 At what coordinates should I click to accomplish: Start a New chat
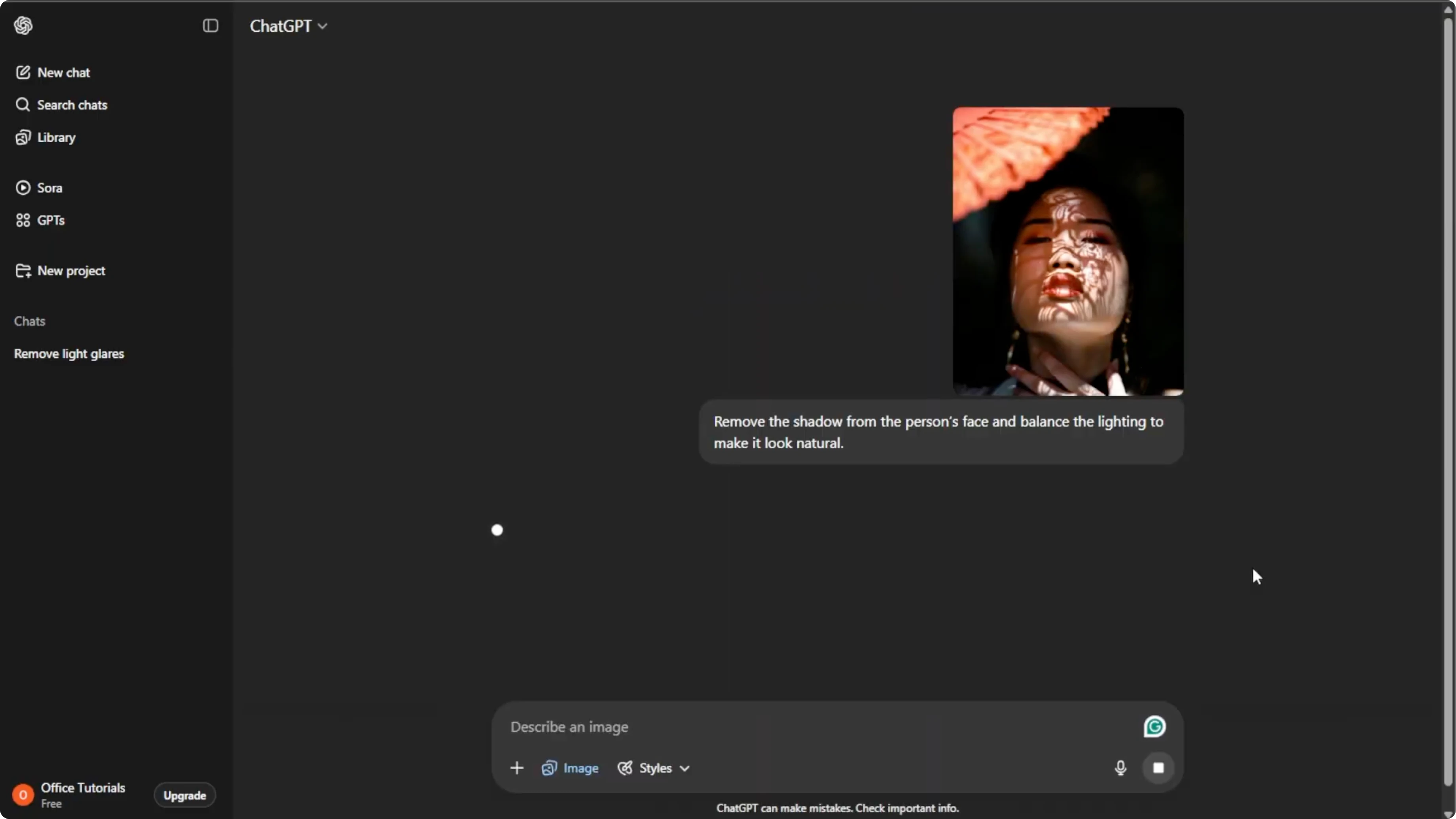[x=53, y=72]
